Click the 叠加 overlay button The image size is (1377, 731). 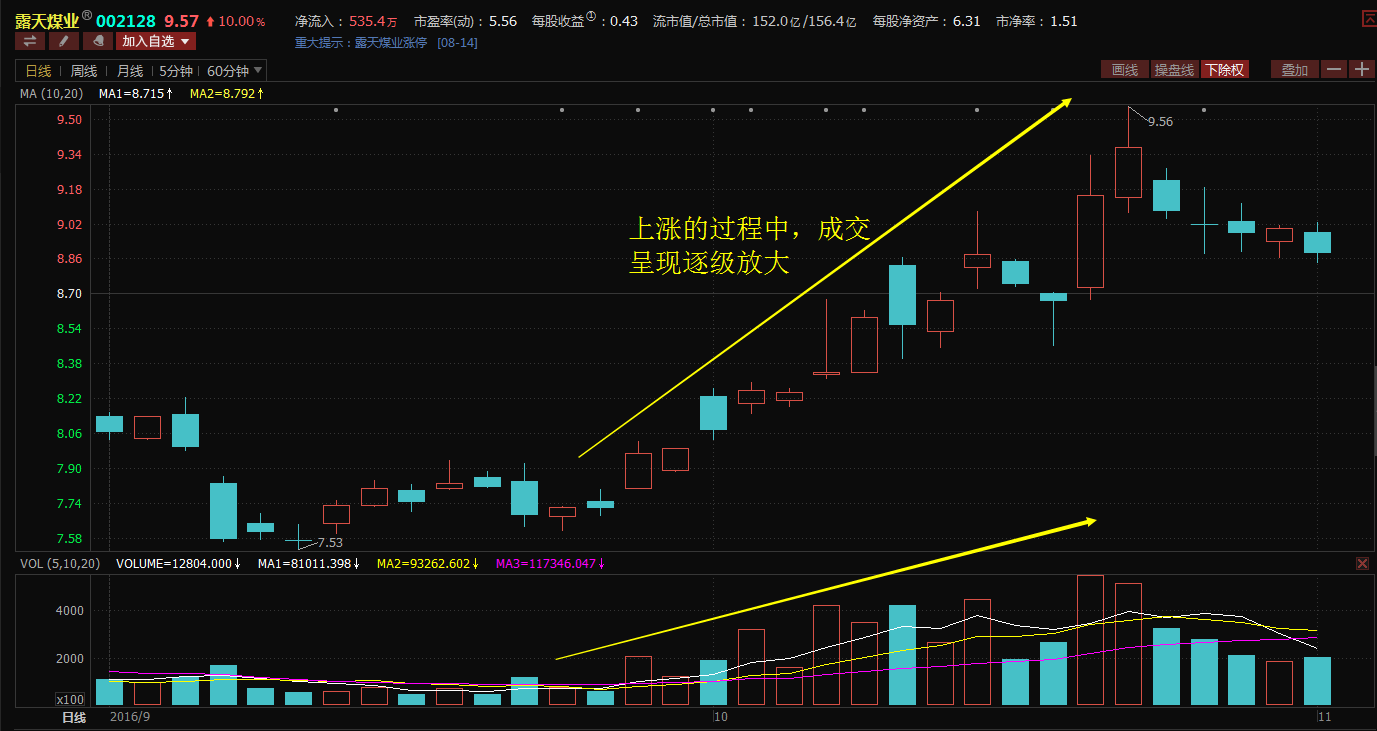[1295, 70]
